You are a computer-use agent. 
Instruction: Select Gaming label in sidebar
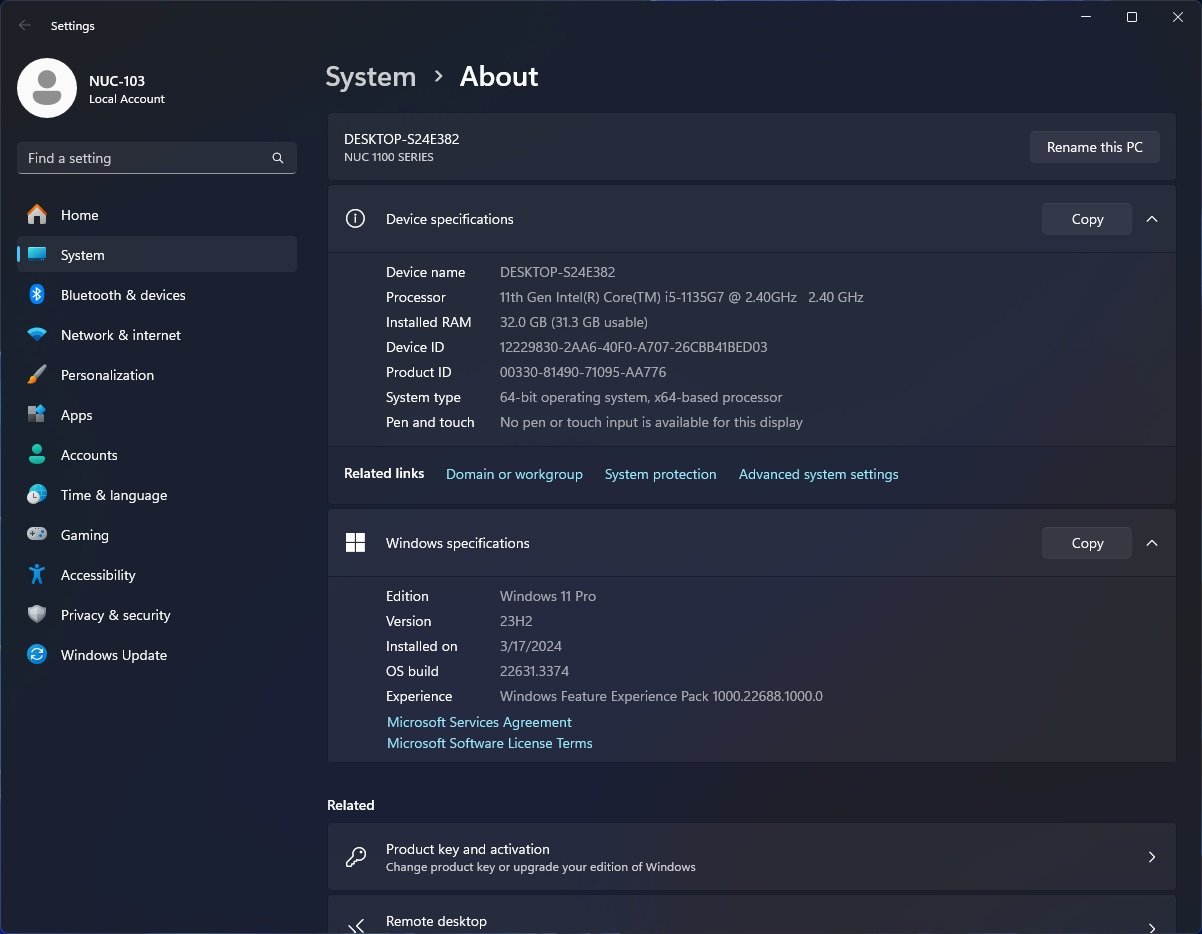(x=85, y=535)
